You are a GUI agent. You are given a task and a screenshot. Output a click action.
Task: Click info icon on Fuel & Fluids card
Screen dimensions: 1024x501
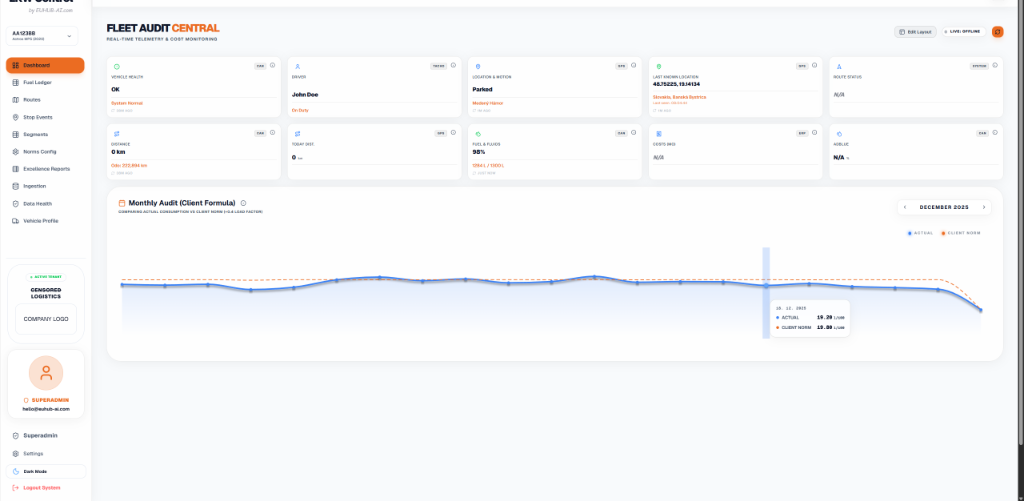point(634,132)
